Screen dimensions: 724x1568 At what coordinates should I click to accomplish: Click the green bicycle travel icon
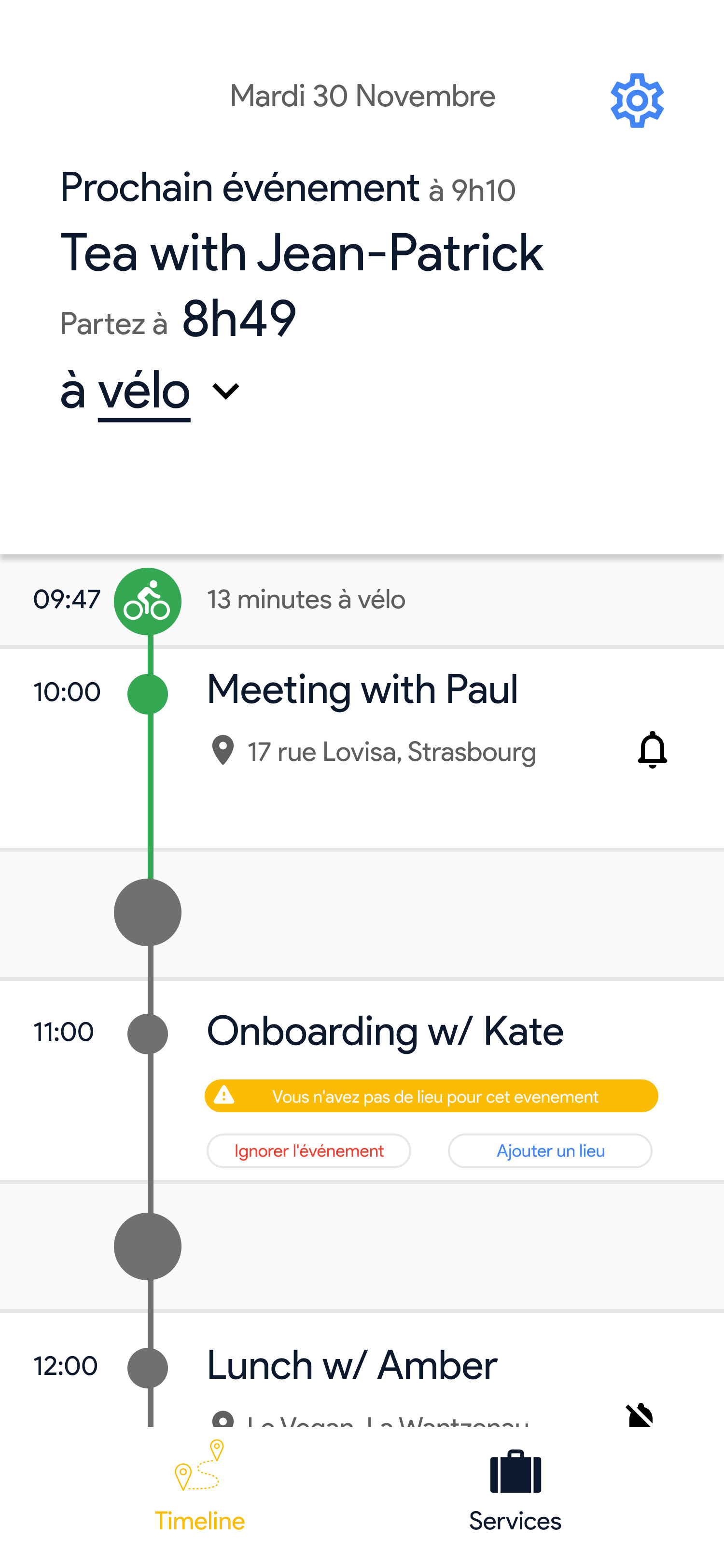tap(147, 602)
